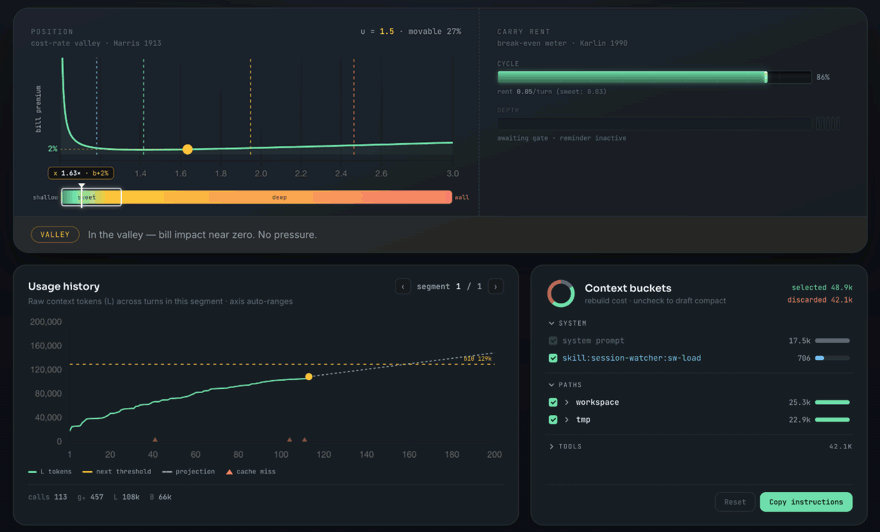880x532 pixels.
Task: Click the Copy instructions button
Action: tap(806, 502)
